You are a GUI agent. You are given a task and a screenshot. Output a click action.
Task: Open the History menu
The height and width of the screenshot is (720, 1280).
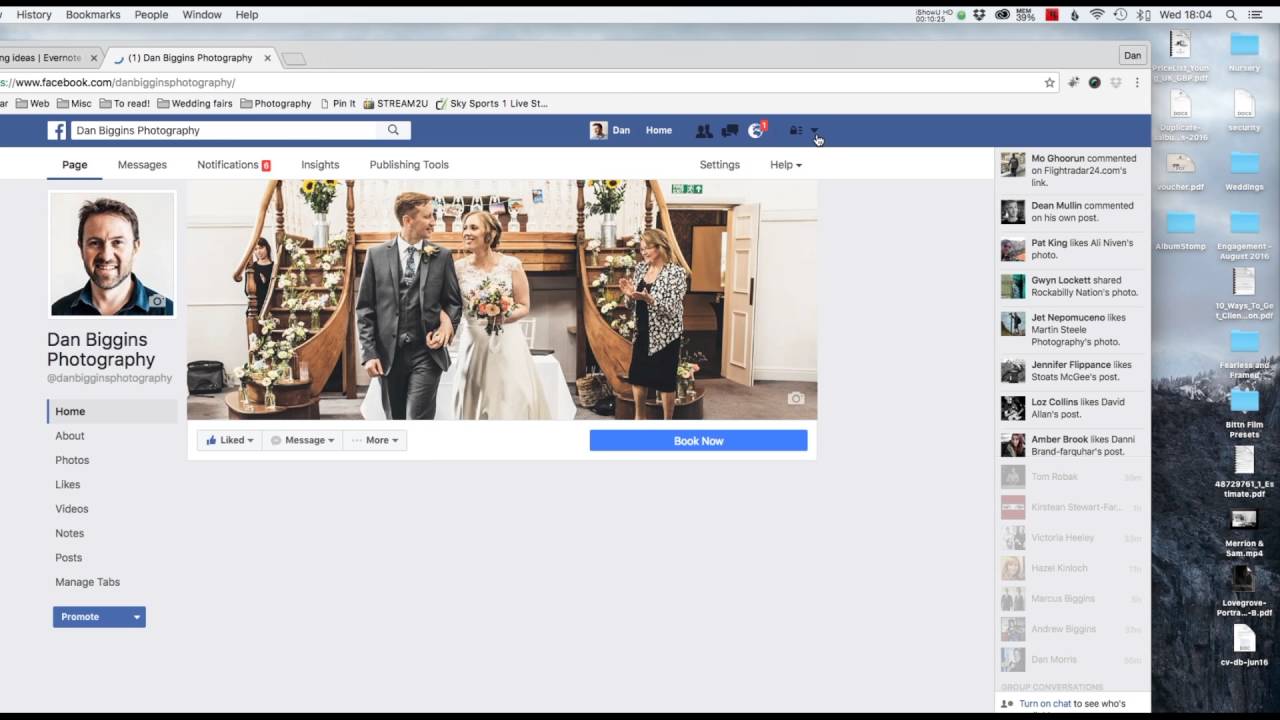click(34, 15)
